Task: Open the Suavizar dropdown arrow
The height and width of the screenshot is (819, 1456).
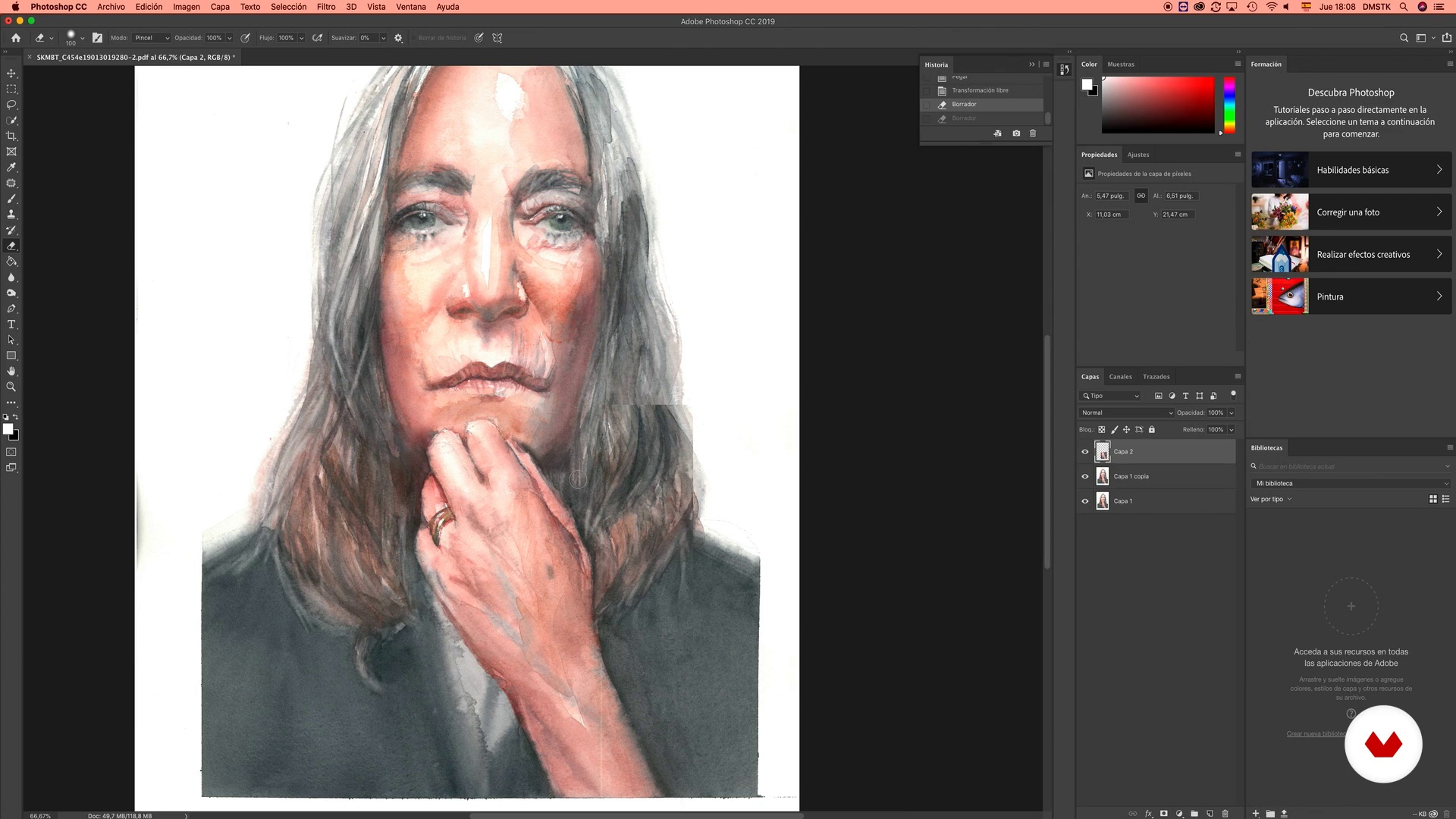Action: 383,38
